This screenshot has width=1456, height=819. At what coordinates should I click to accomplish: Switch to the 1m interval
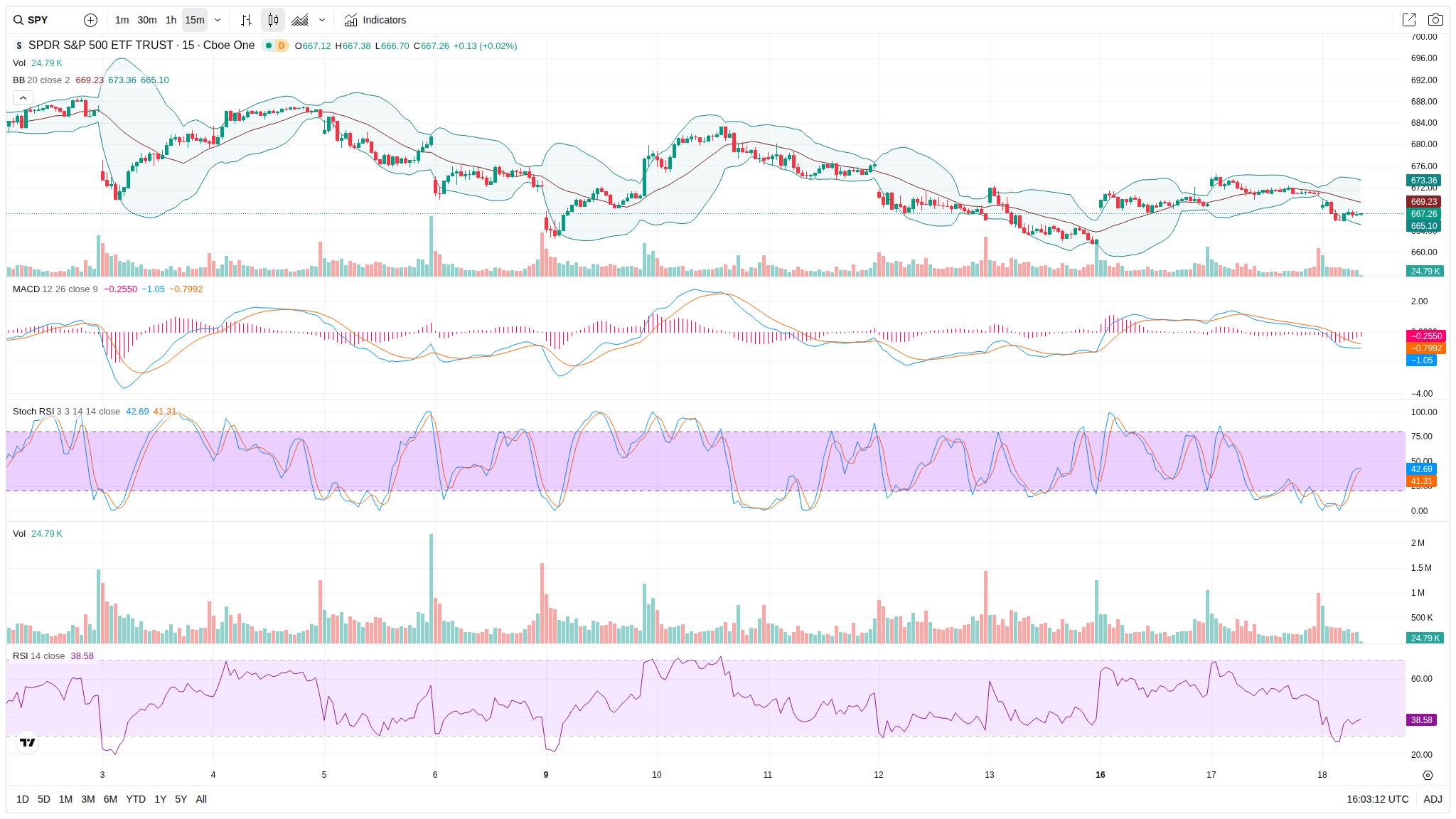[122, 20]
